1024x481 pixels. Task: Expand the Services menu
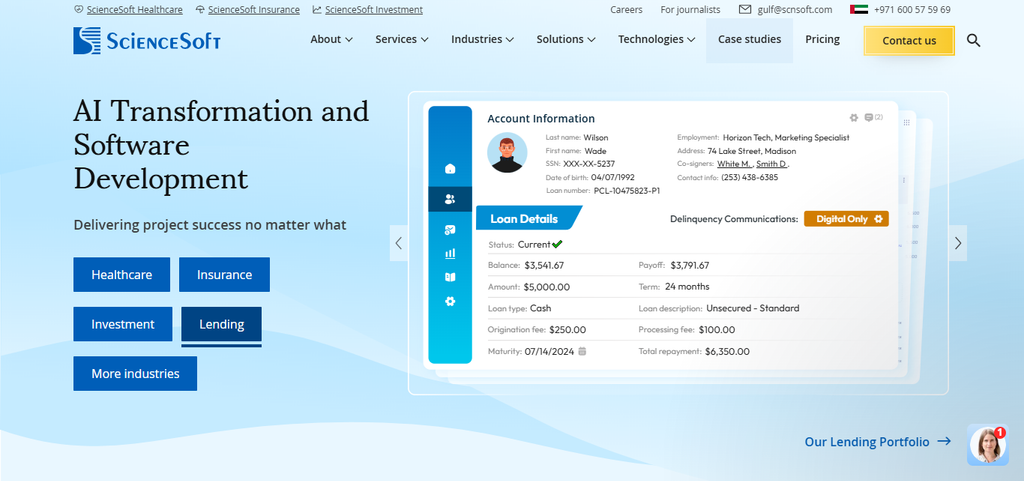click(x=402, y=39)
